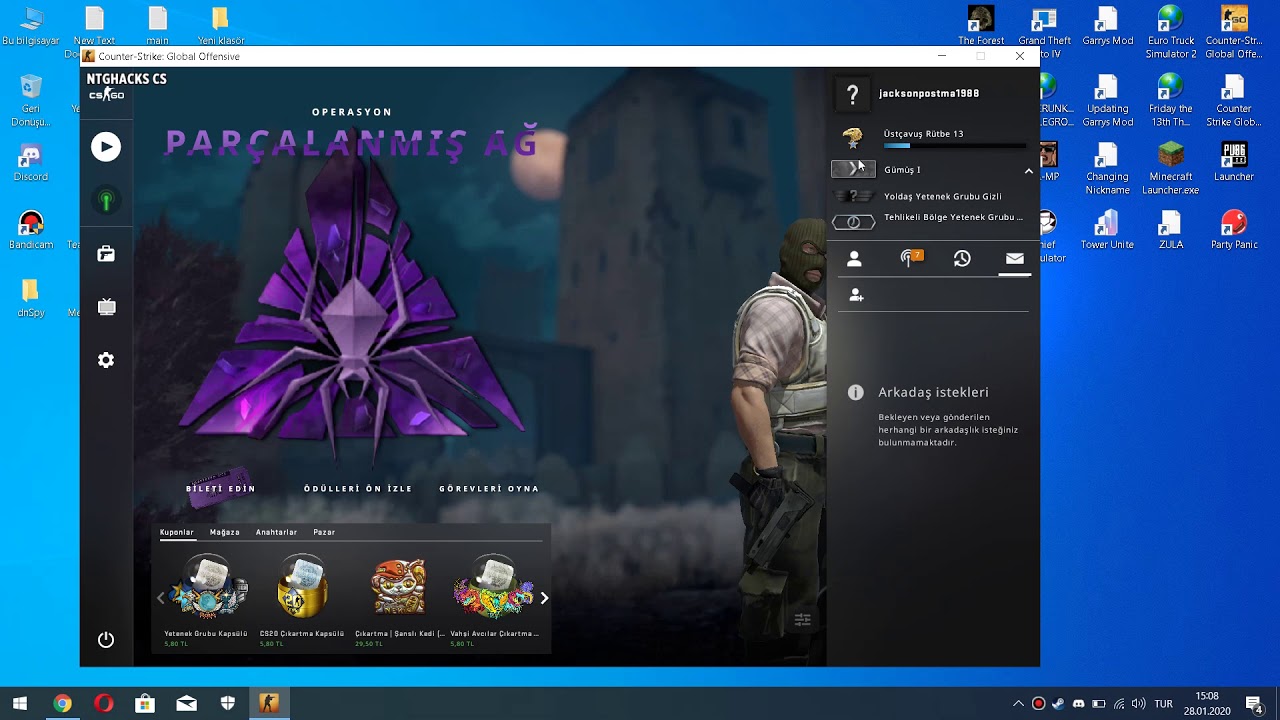This screenshot has height=720, width=1280.
Task: Click the eagle rank medal icon
Action: [852, 138]
